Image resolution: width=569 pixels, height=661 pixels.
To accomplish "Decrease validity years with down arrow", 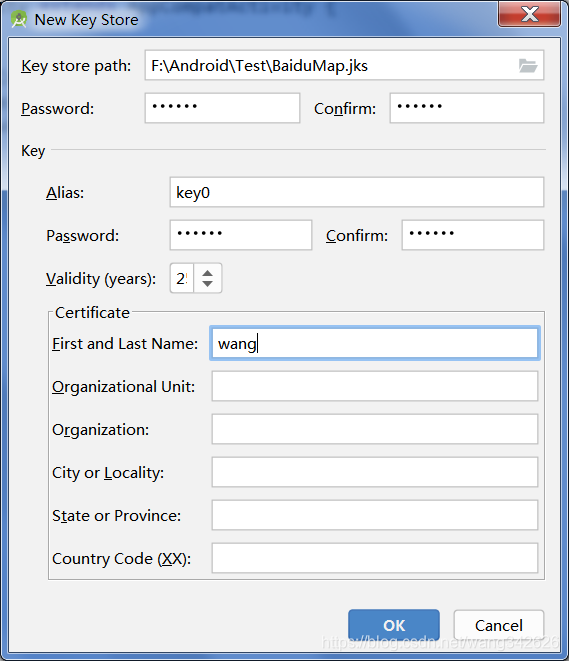I will pos(207,284).
